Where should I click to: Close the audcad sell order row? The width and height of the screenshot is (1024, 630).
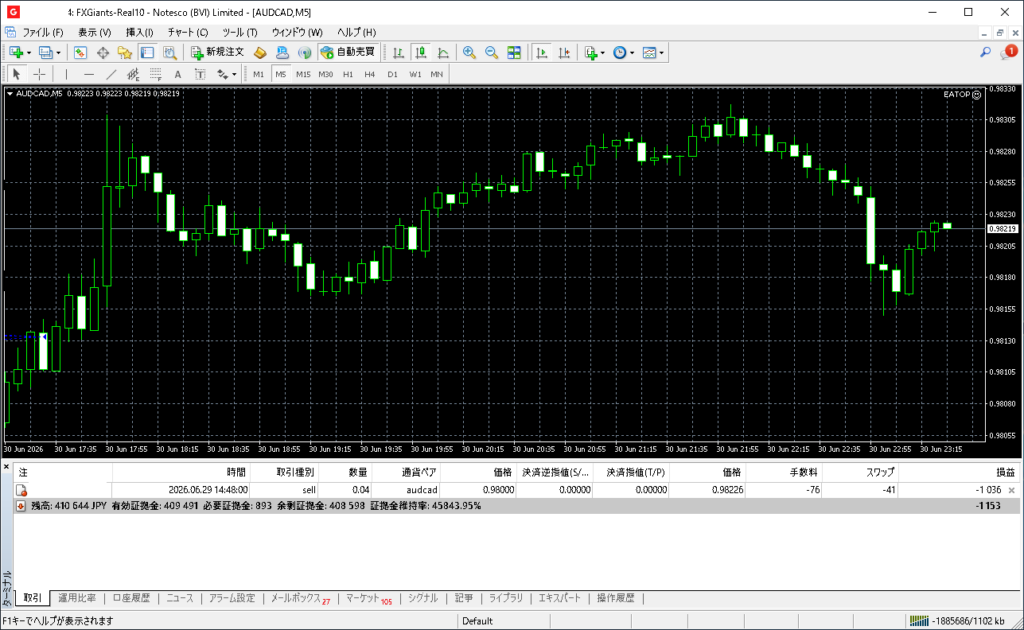pyautogui.click(x=1012, y=490)
